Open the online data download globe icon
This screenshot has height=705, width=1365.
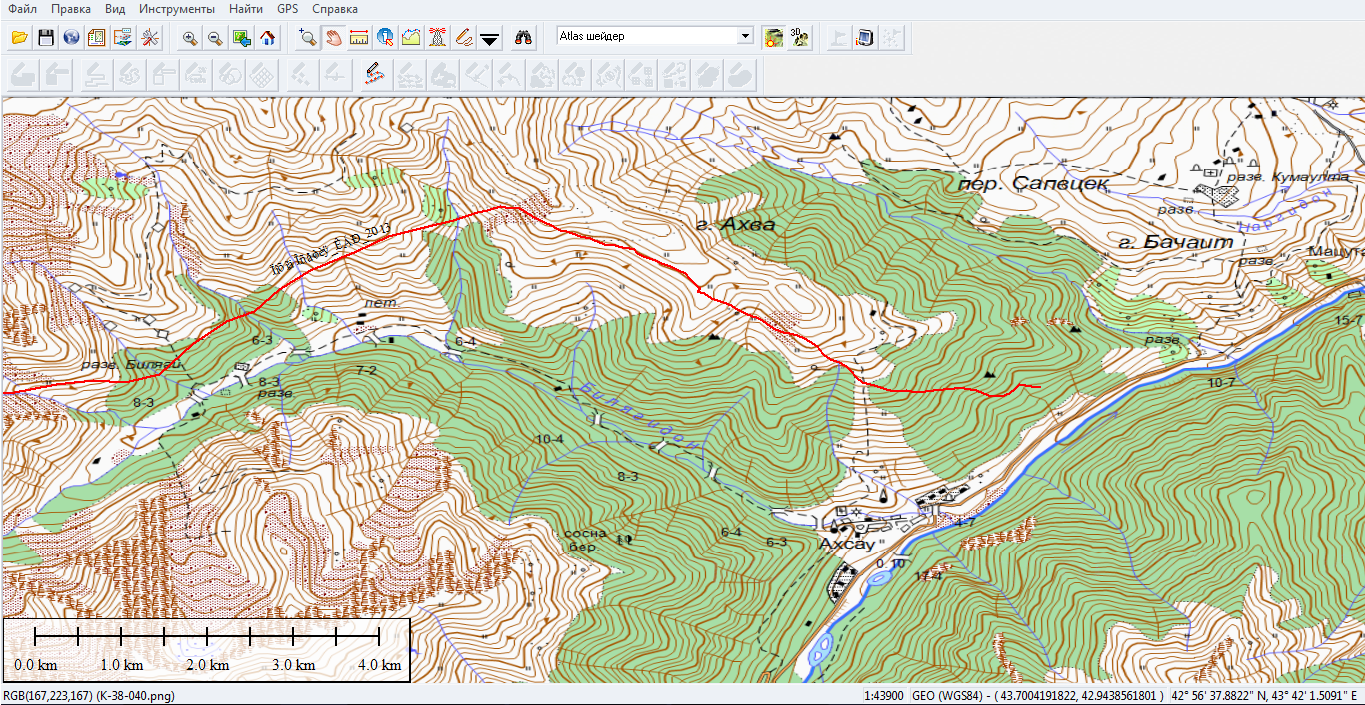click(x=71, y=38)
